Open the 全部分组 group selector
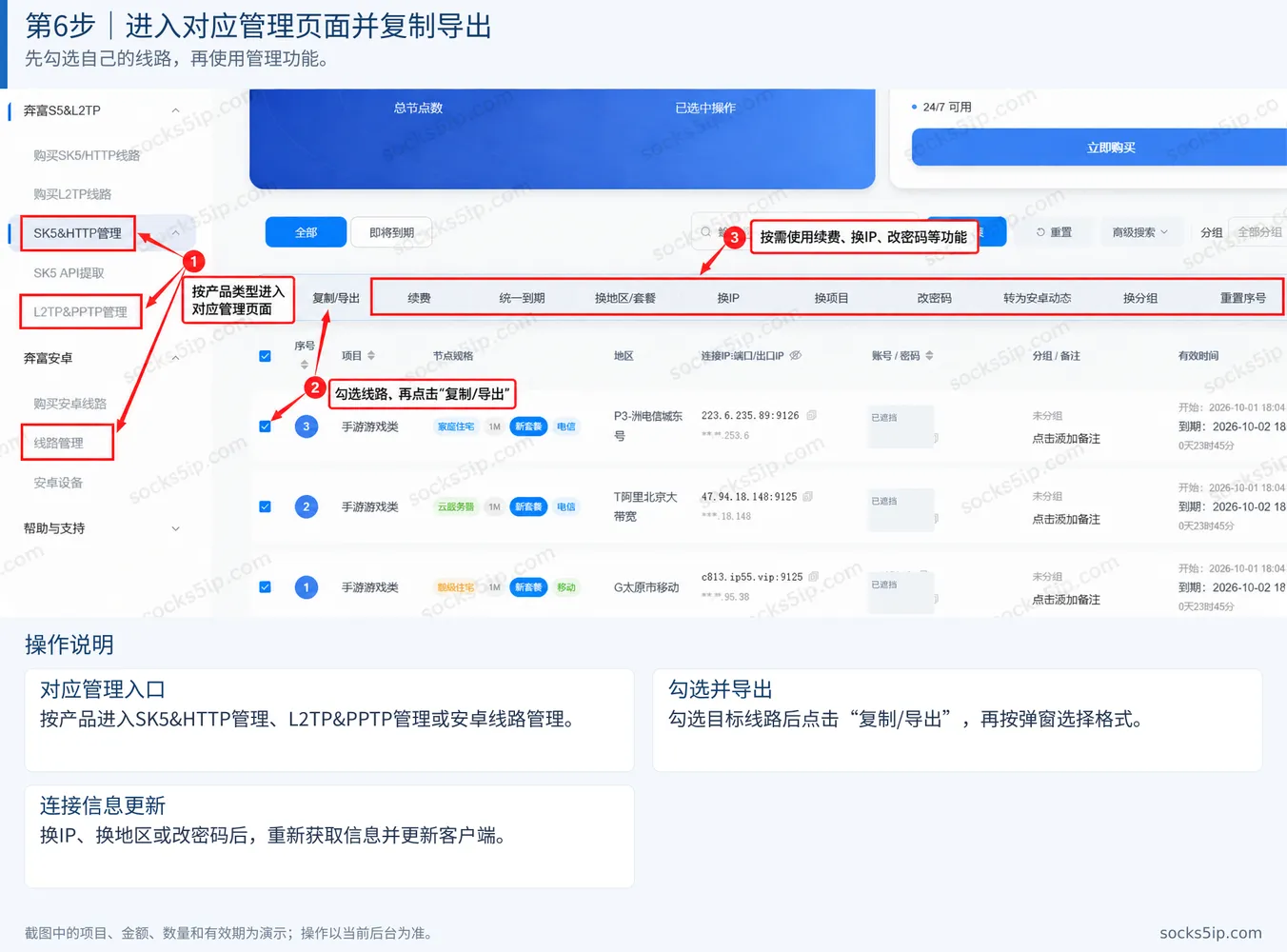This screenshot has height=952, width=1287. [1257, 232]
